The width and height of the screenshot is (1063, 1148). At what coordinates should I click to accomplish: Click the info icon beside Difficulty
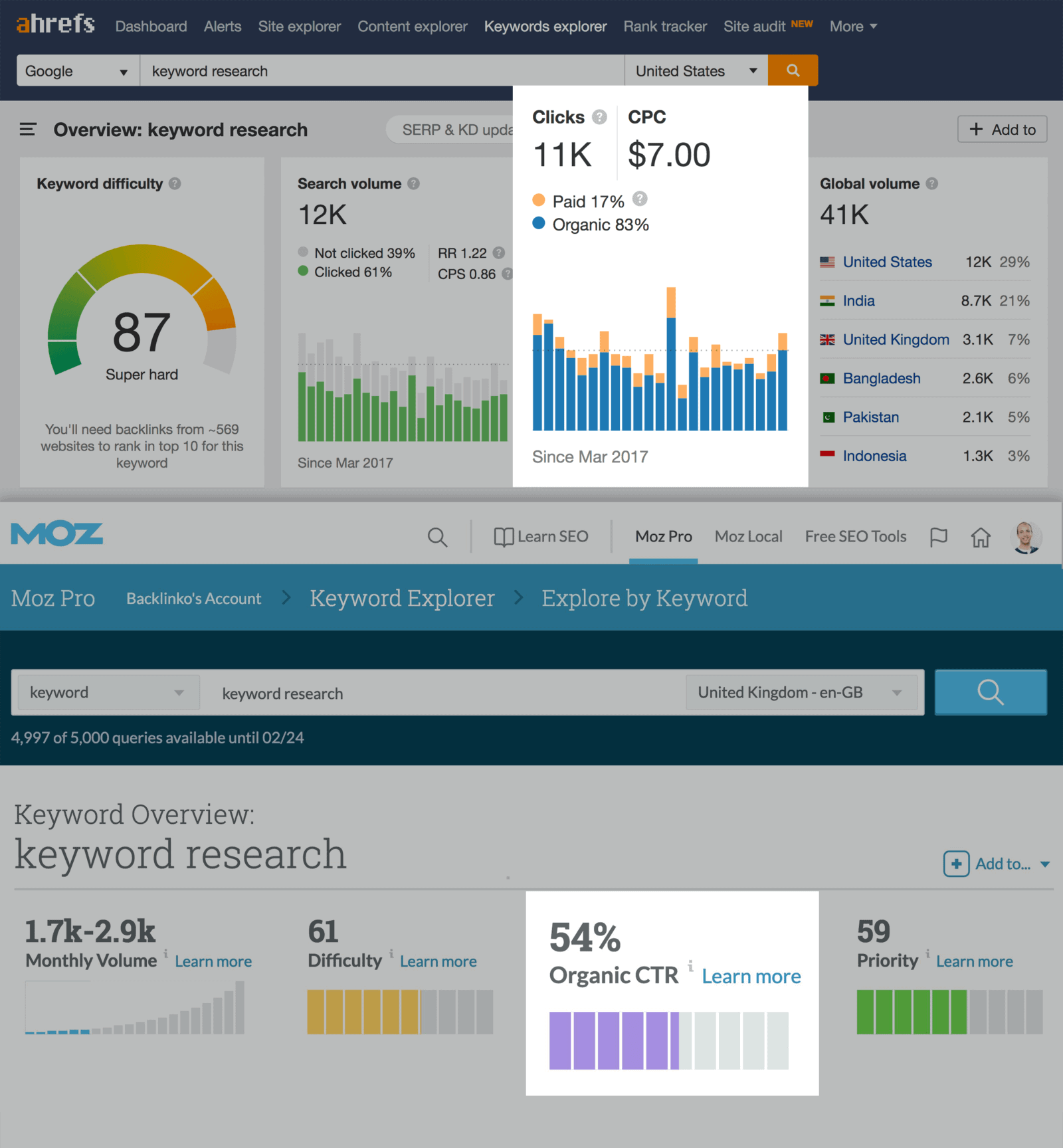click(x=391, y=953)
